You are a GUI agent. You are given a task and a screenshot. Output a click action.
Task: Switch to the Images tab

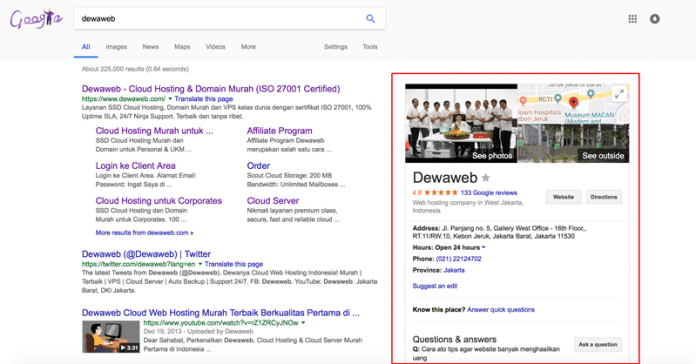116,47
